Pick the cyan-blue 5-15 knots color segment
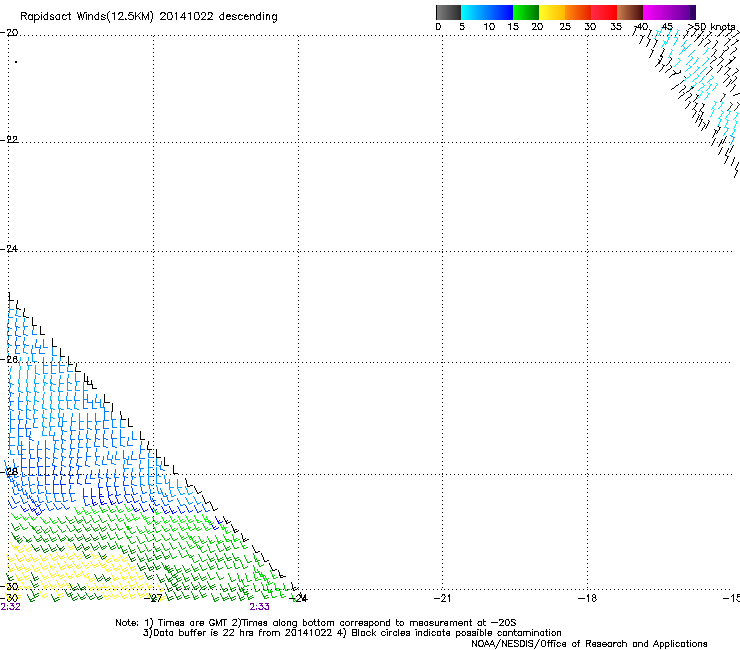 pos(487,12)
